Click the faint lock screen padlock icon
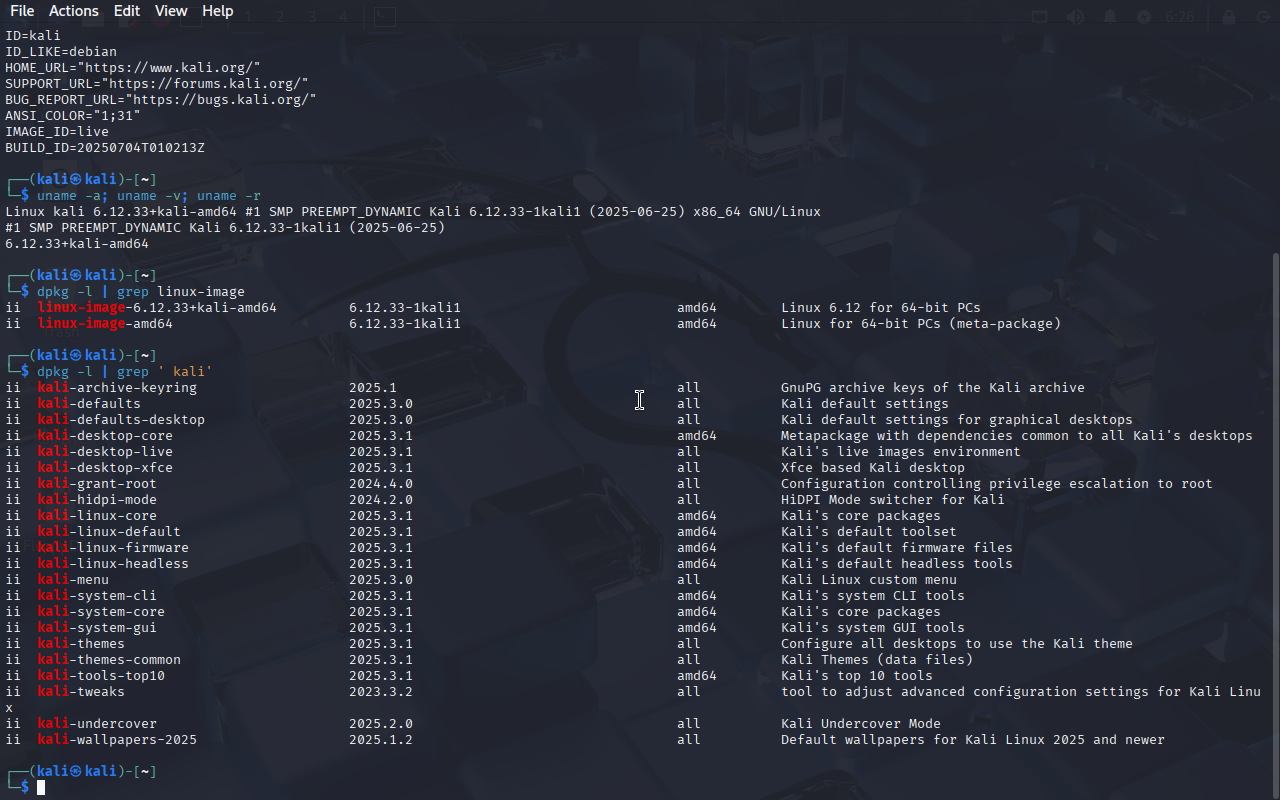Viewport: 1280px width, 800px height. (1229, 17)
